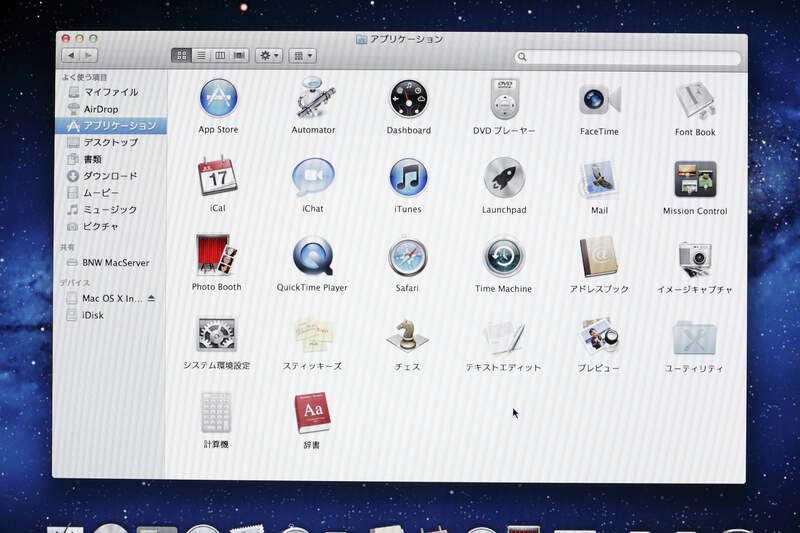
Task: Launch Automator from the applications grid
Action: [313, 99]
